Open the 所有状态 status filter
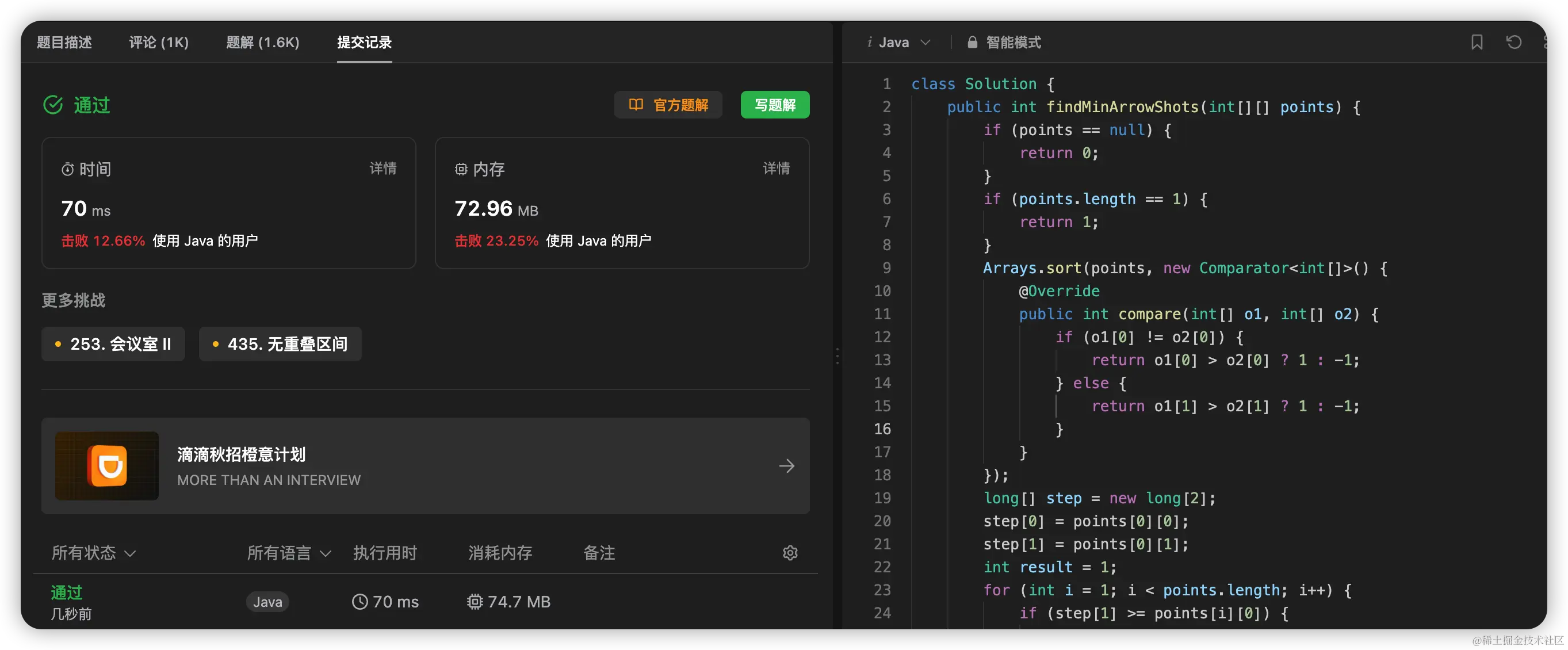 [93, 553]
